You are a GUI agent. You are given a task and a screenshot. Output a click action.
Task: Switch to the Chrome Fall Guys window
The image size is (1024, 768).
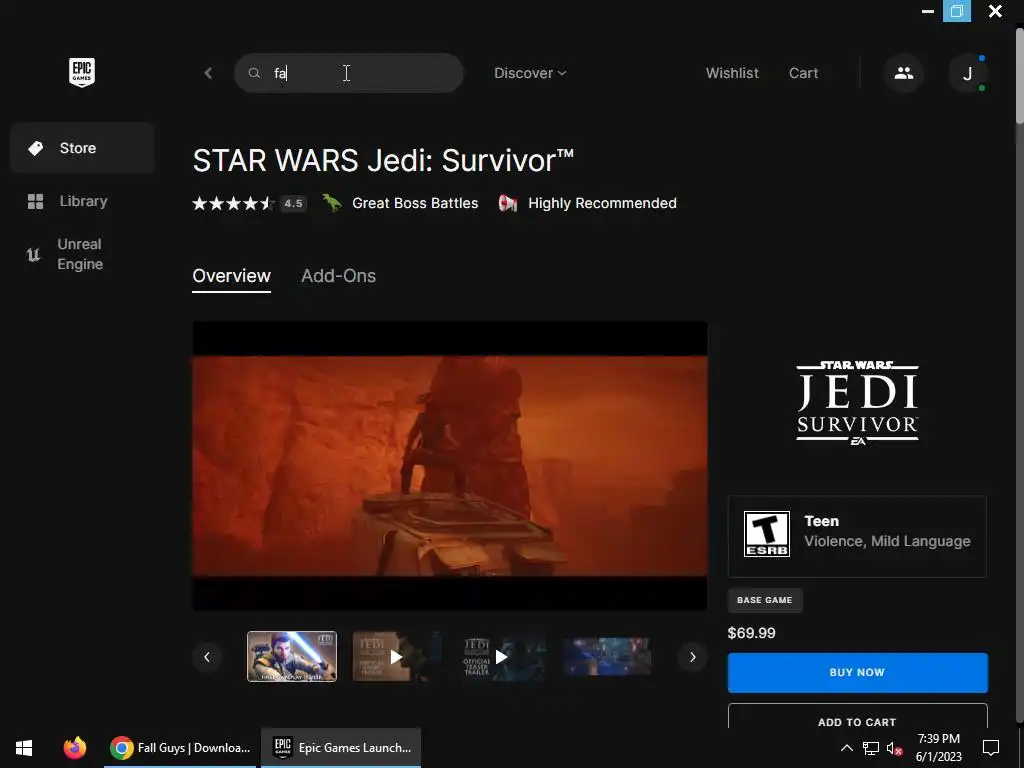tap(180, 748)
